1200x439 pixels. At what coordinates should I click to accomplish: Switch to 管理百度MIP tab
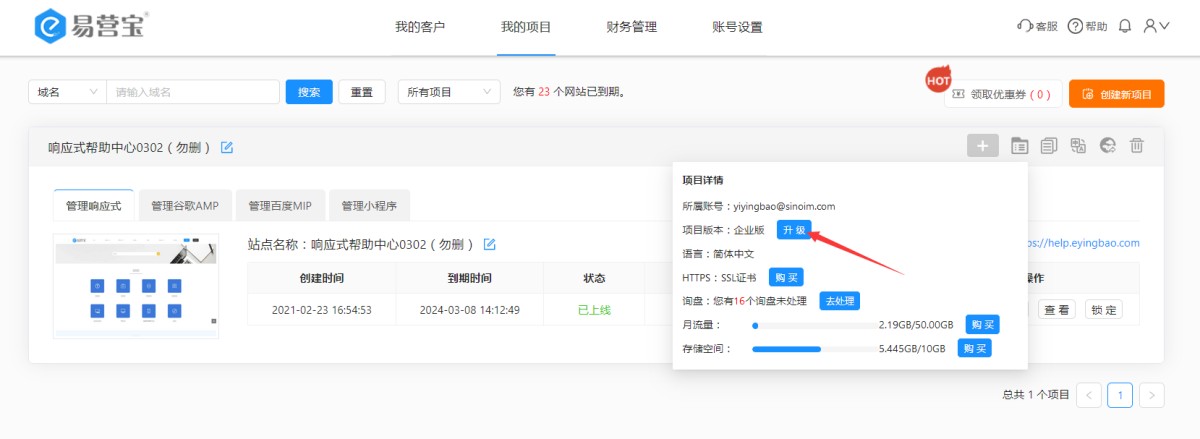280,206
